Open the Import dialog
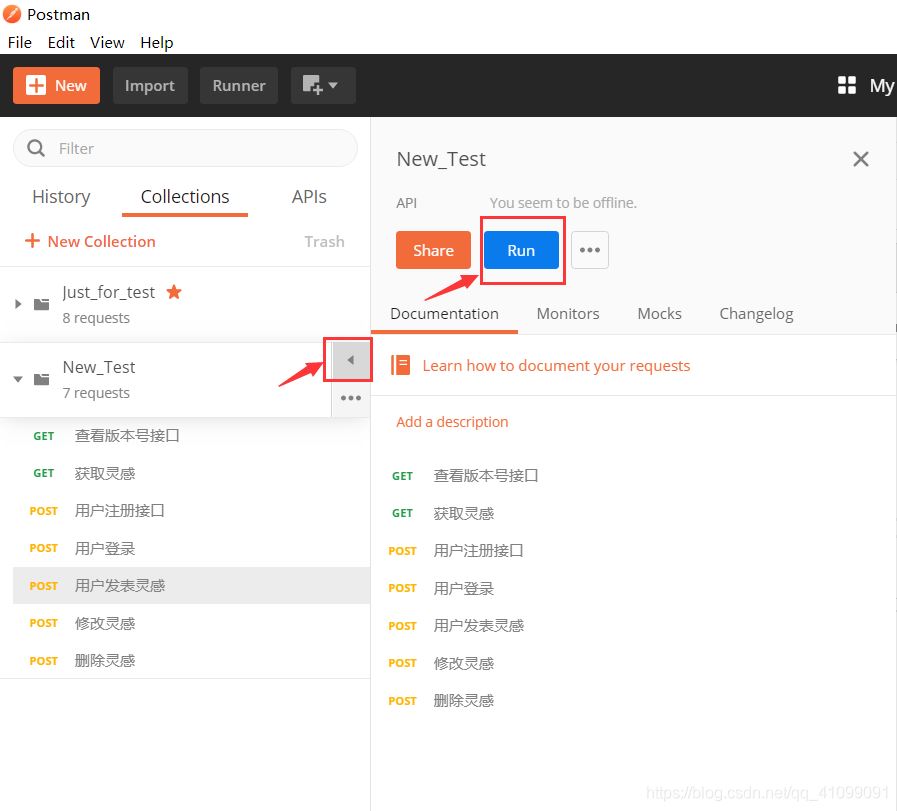The width and height of the screenshot is (897, 811). point(150,85)
